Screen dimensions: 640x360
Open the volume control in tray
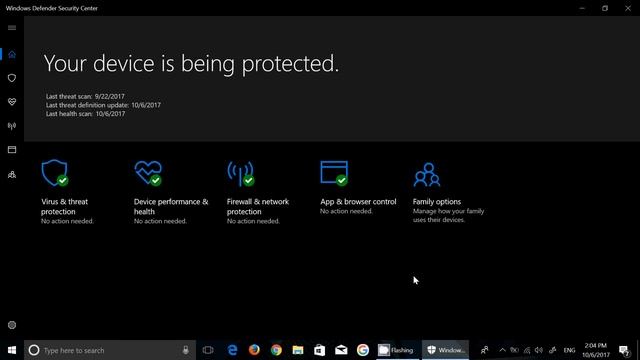(x=539, y=350)
